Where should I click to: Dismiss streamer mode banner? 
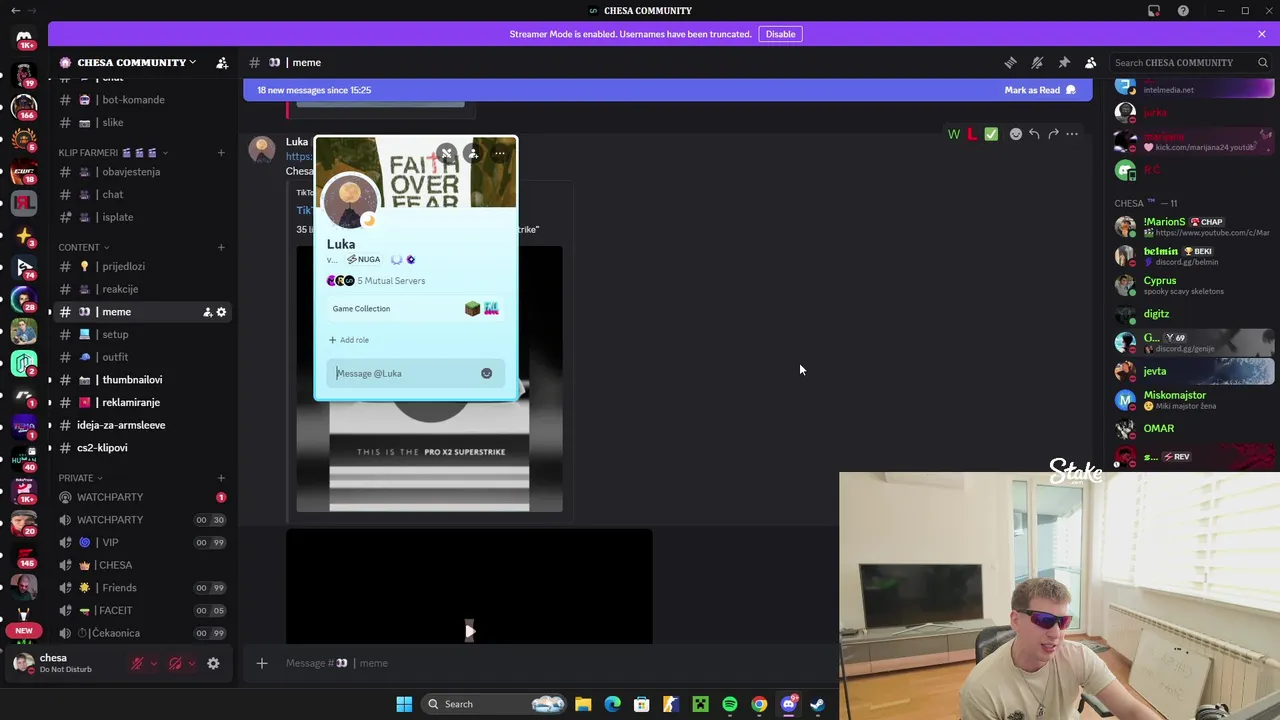click(x=1262, y=34)
